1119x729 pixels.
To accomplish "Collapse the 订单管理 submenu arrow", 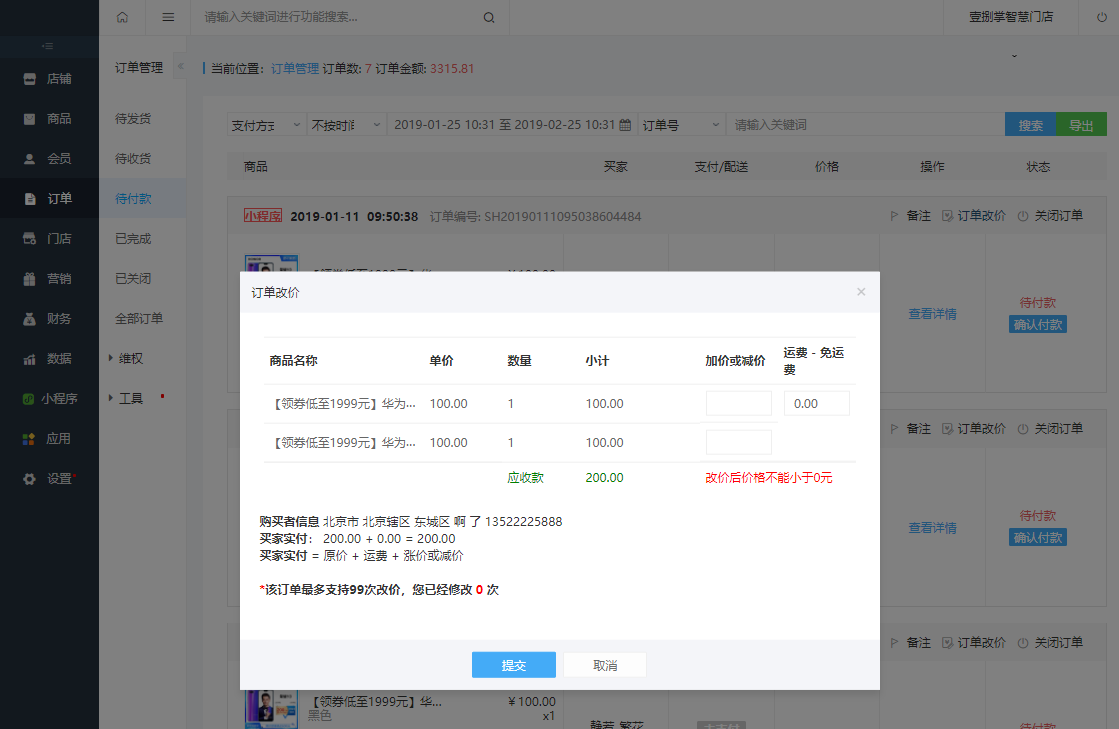I will [x=181, y=66].
